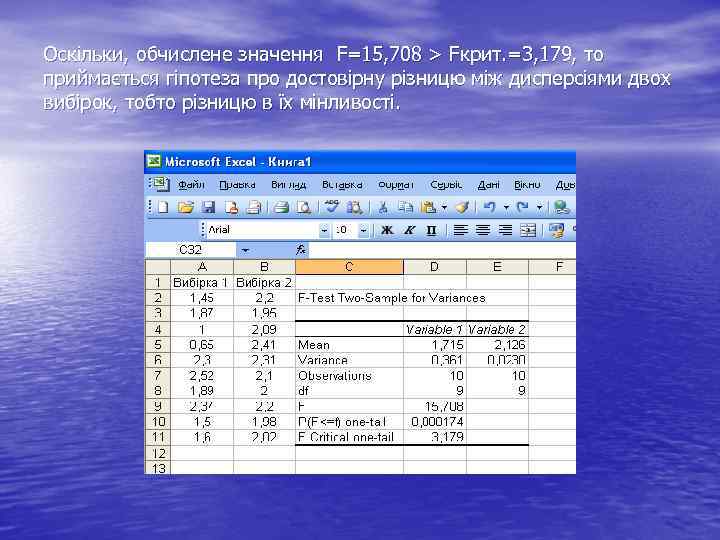Open the Сервіс menu
The image size is (720, 540).
point(446,185)
